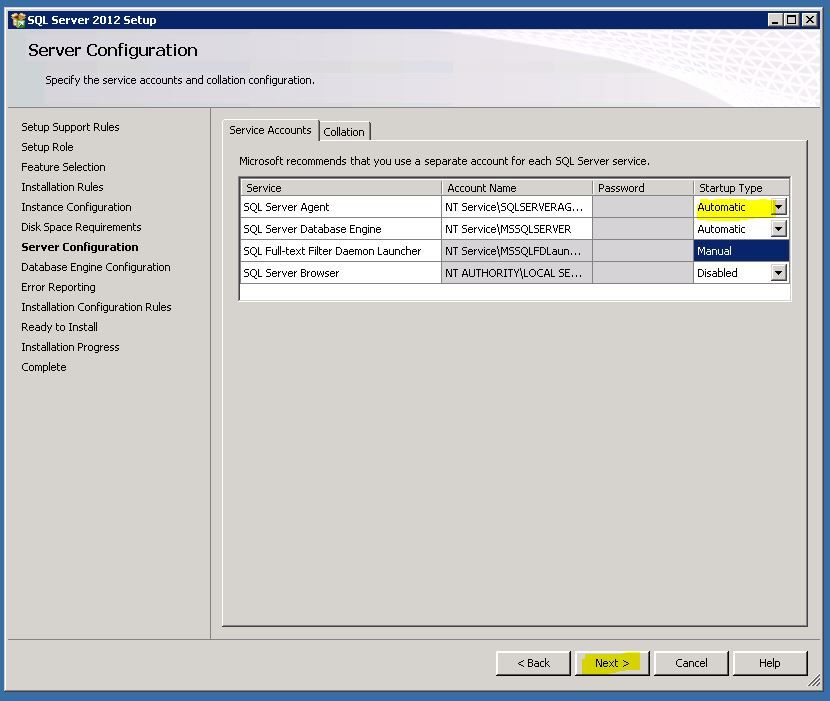The height and width of the screenshot is (701, 830).
Task: Click the SQL Server setup title bar icon
Action: pyautogui.click(x=18, y=20)
